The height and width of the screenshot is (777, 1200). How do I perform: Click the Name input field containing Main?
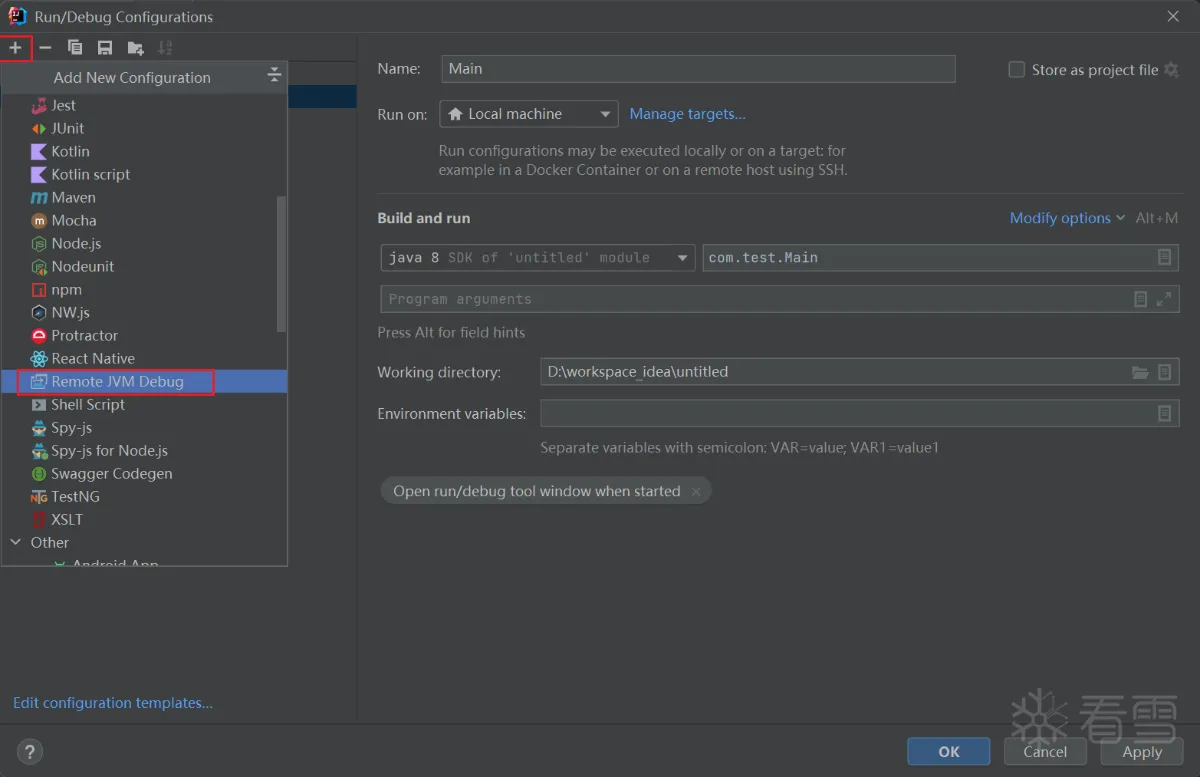[697, 69]
